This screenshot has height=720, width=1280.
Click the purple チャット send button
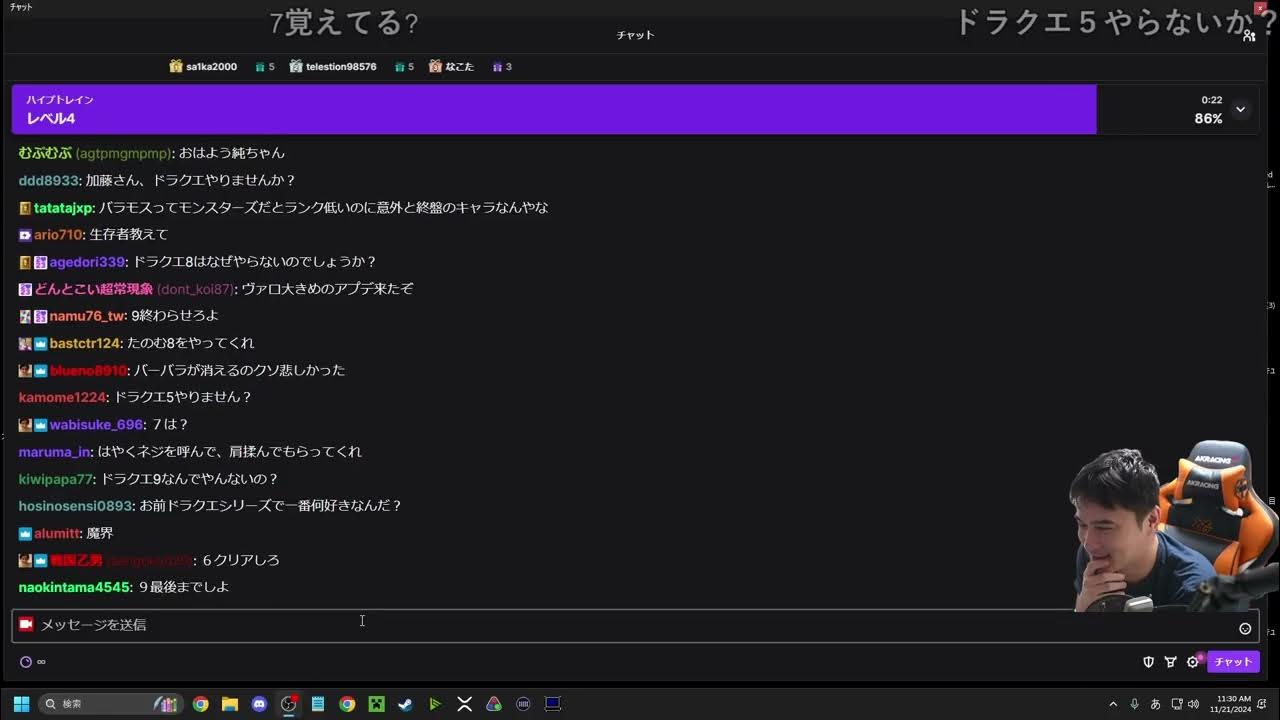[x=1233, y=662]
